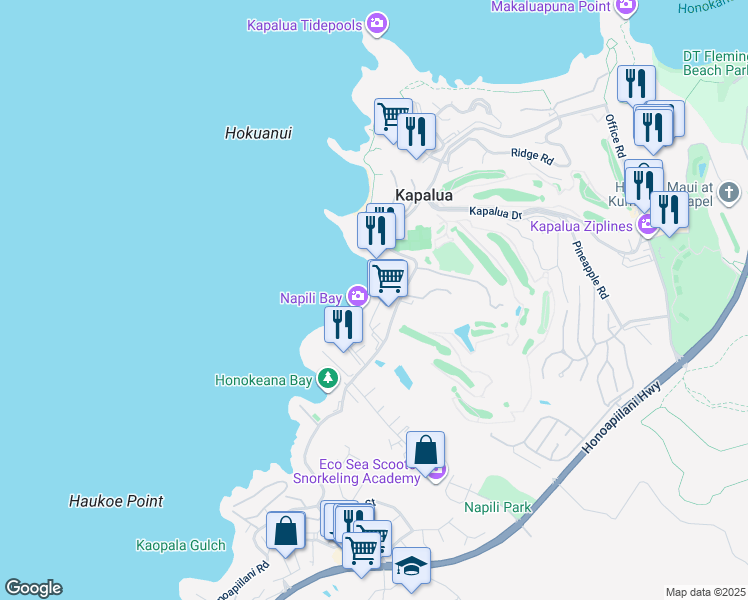This screenshot has height=600, width=748.
Task: Click the Office Rd label
Action: point(615,135)
